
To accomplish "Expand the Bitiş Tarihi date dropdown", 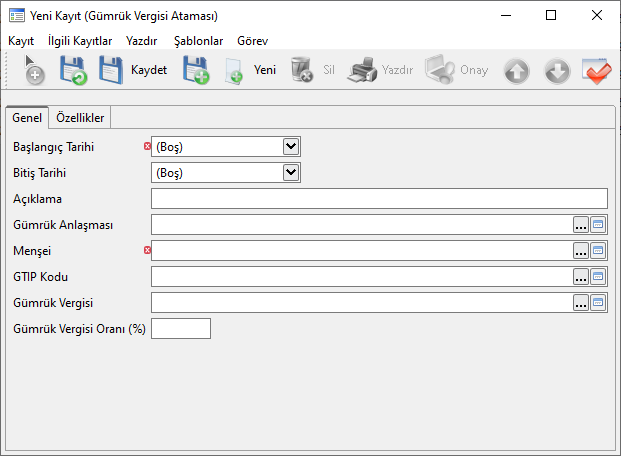I will coord(291,172).
